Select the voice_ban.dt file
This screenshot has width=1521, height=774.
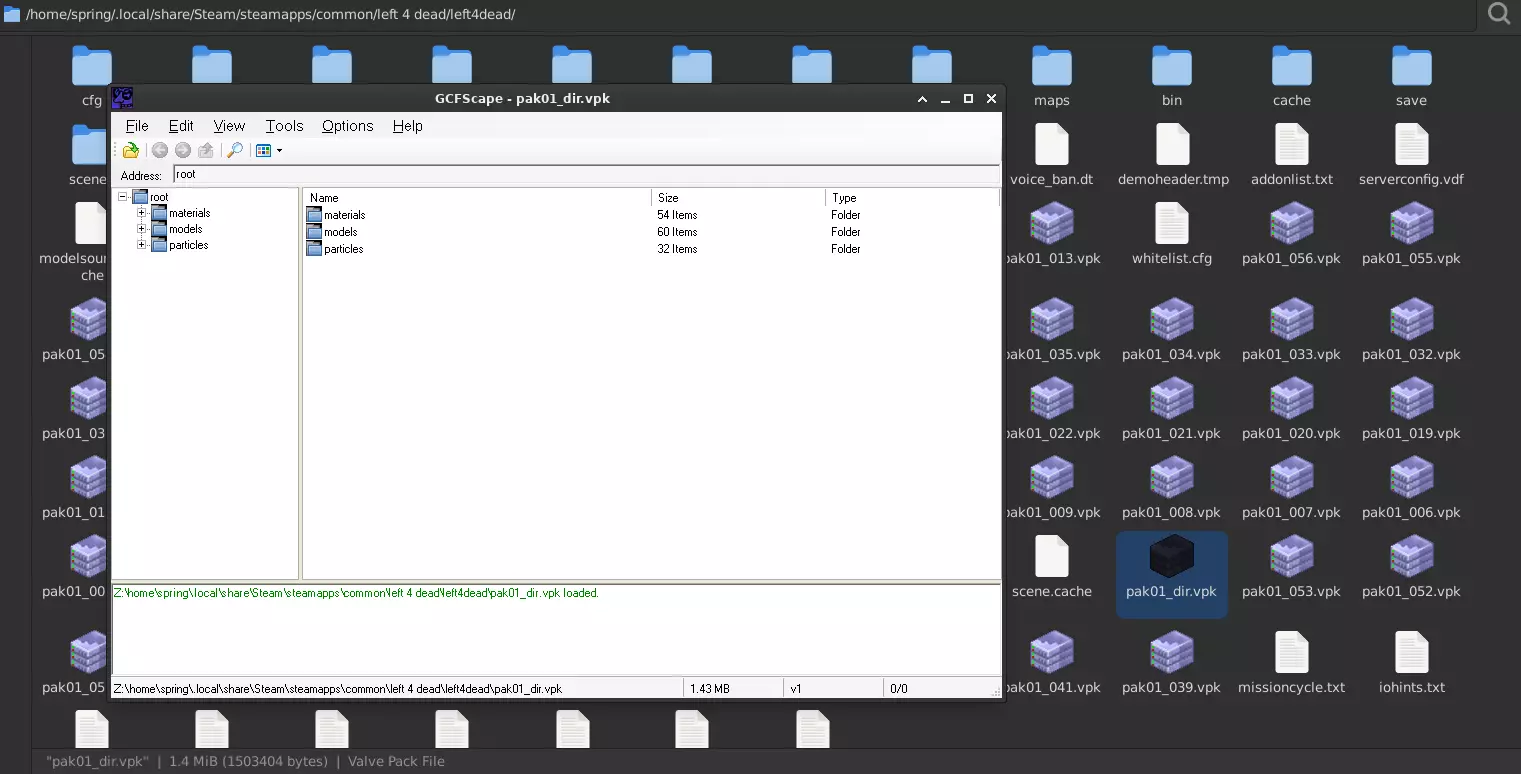tap(1052, 155)
